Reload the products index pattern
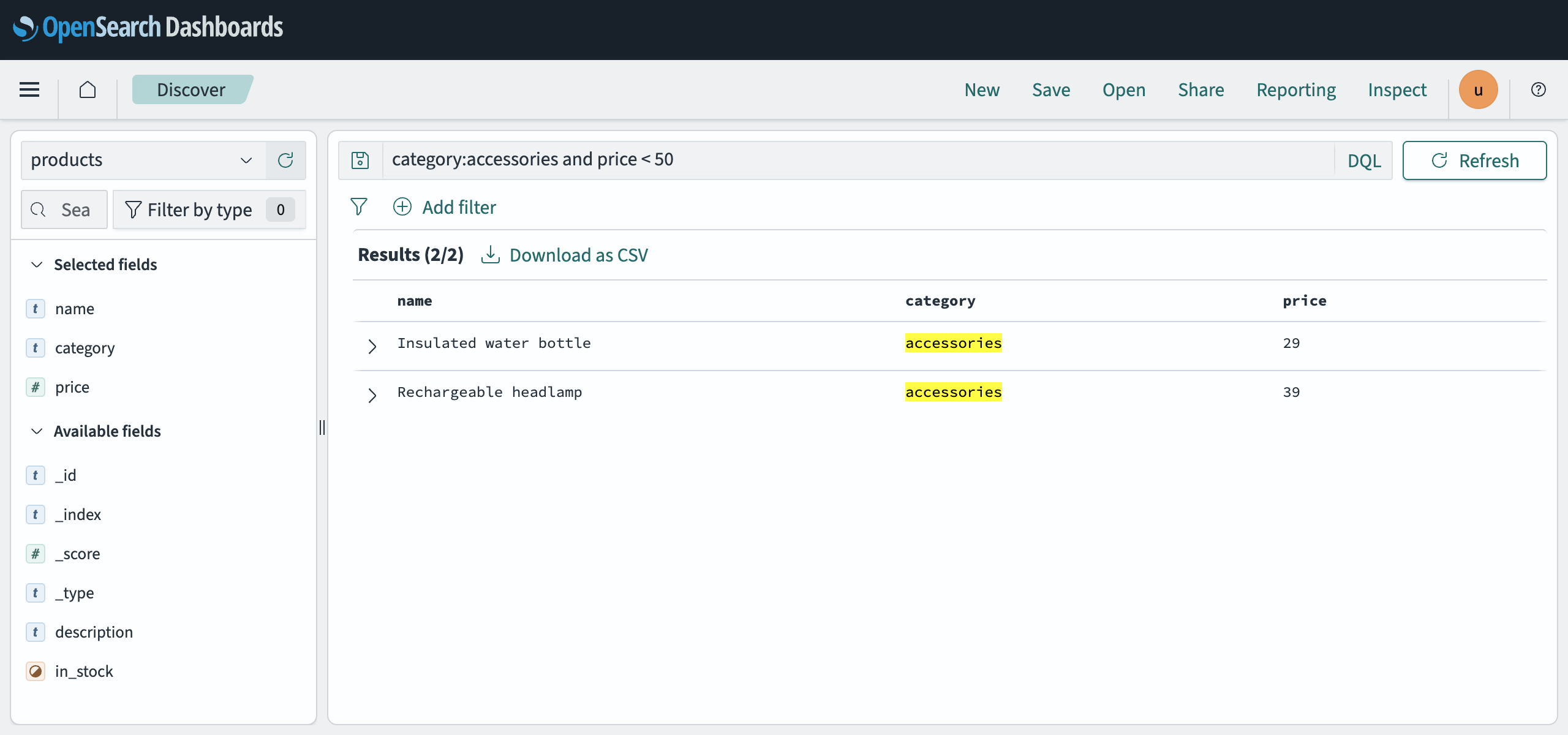 [285, 160]
